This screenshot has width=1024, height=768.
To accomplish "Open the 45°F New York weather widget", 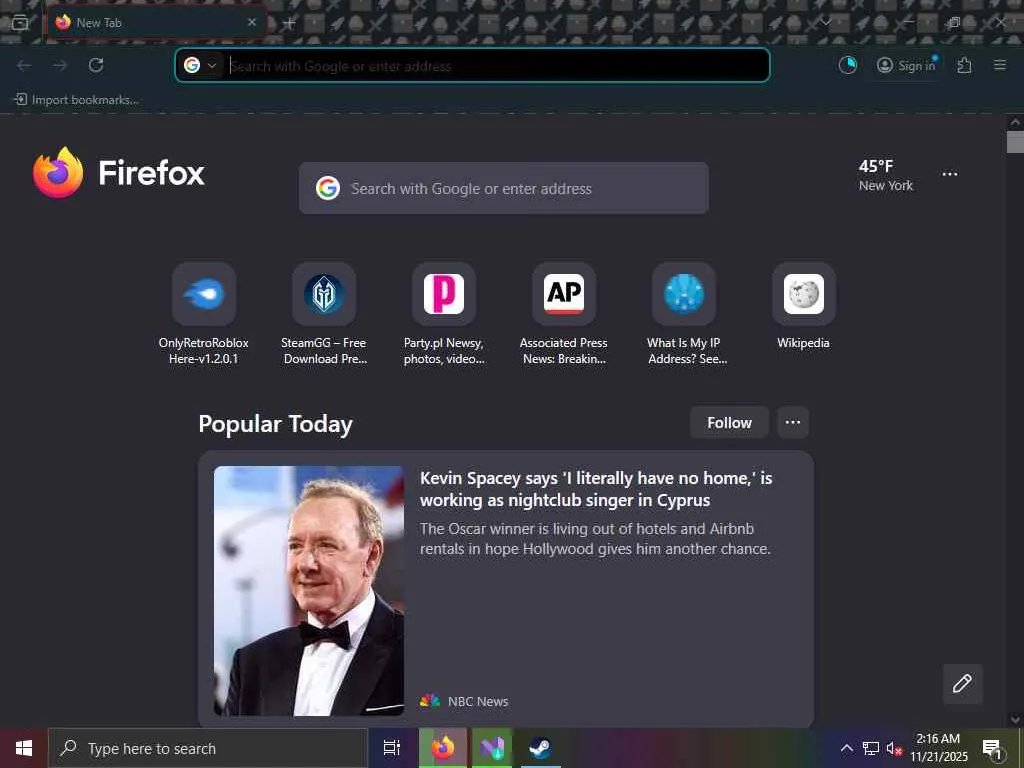I will [886, 175].
